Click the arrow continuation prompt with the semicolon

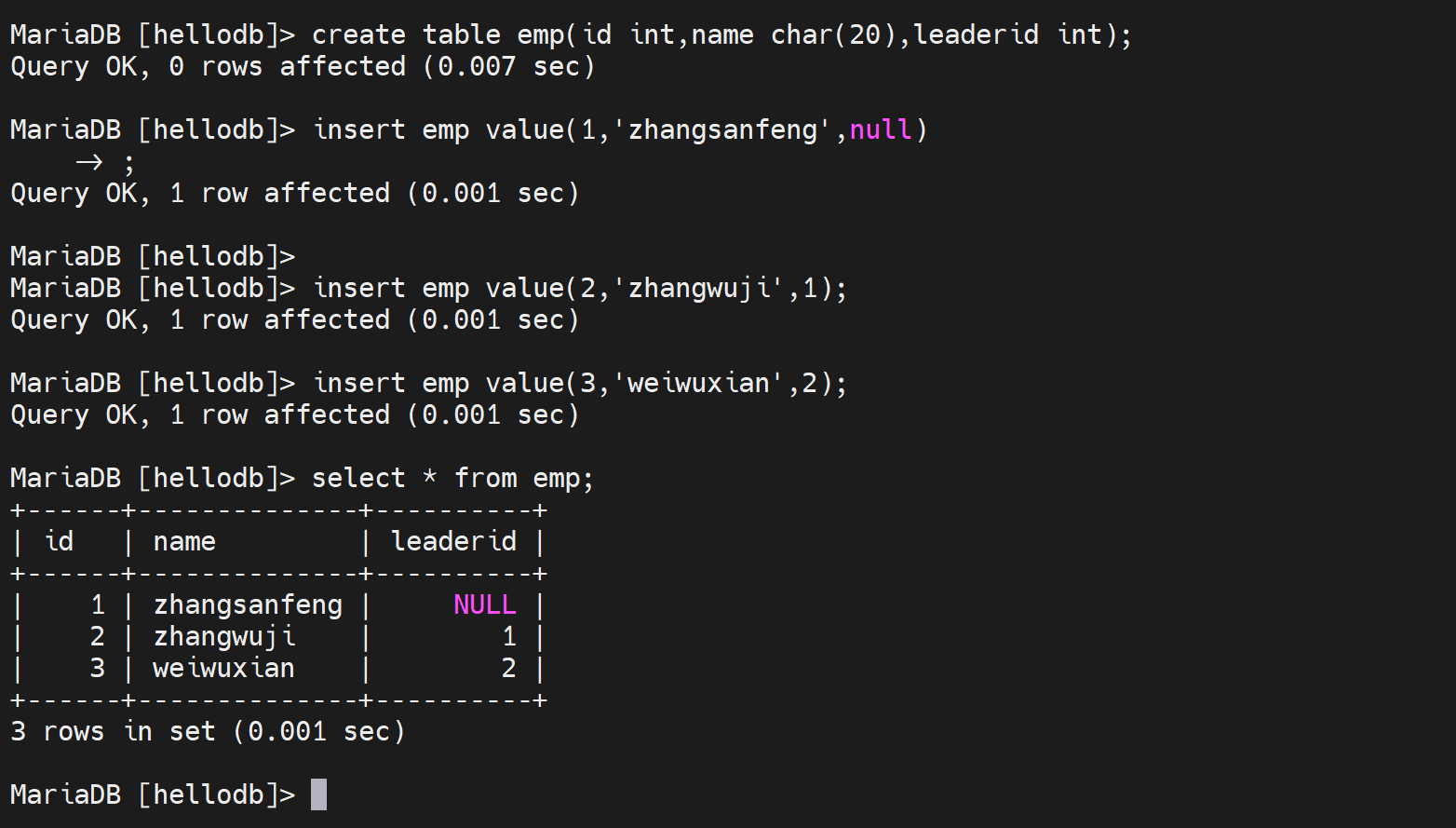point(104,163)
